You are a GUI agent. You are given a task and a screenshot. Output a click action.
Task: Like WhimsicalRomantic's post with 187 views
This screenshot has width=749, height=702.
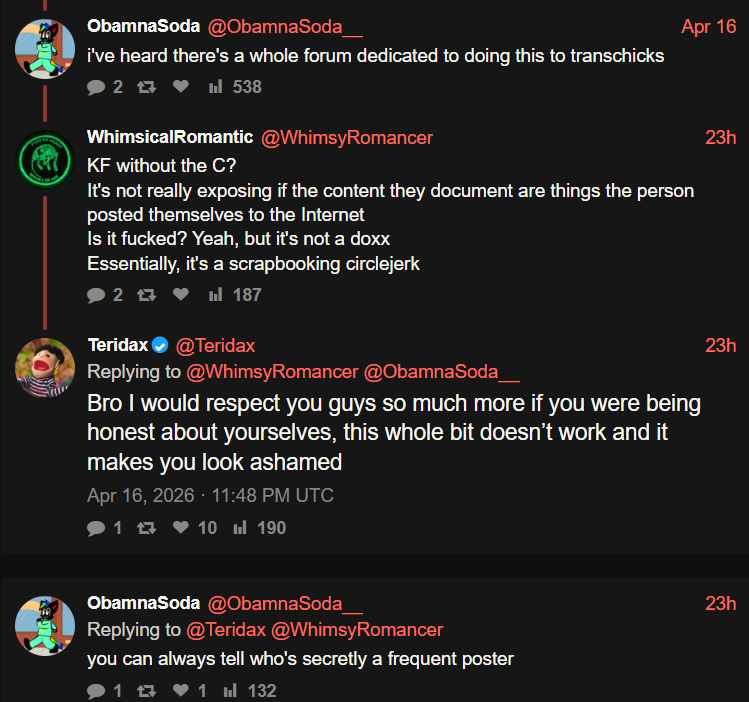pyautogui.click(x=180, y=295)
